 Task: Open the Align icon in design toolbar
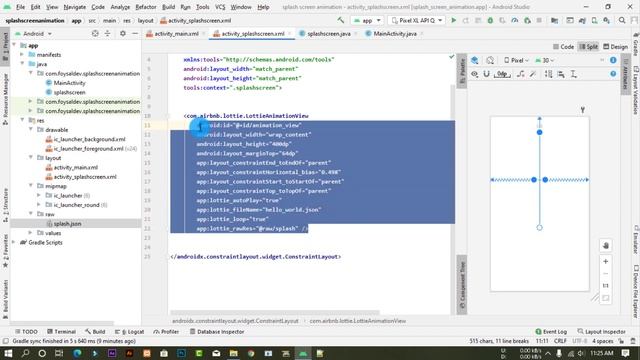coord(561,74)
